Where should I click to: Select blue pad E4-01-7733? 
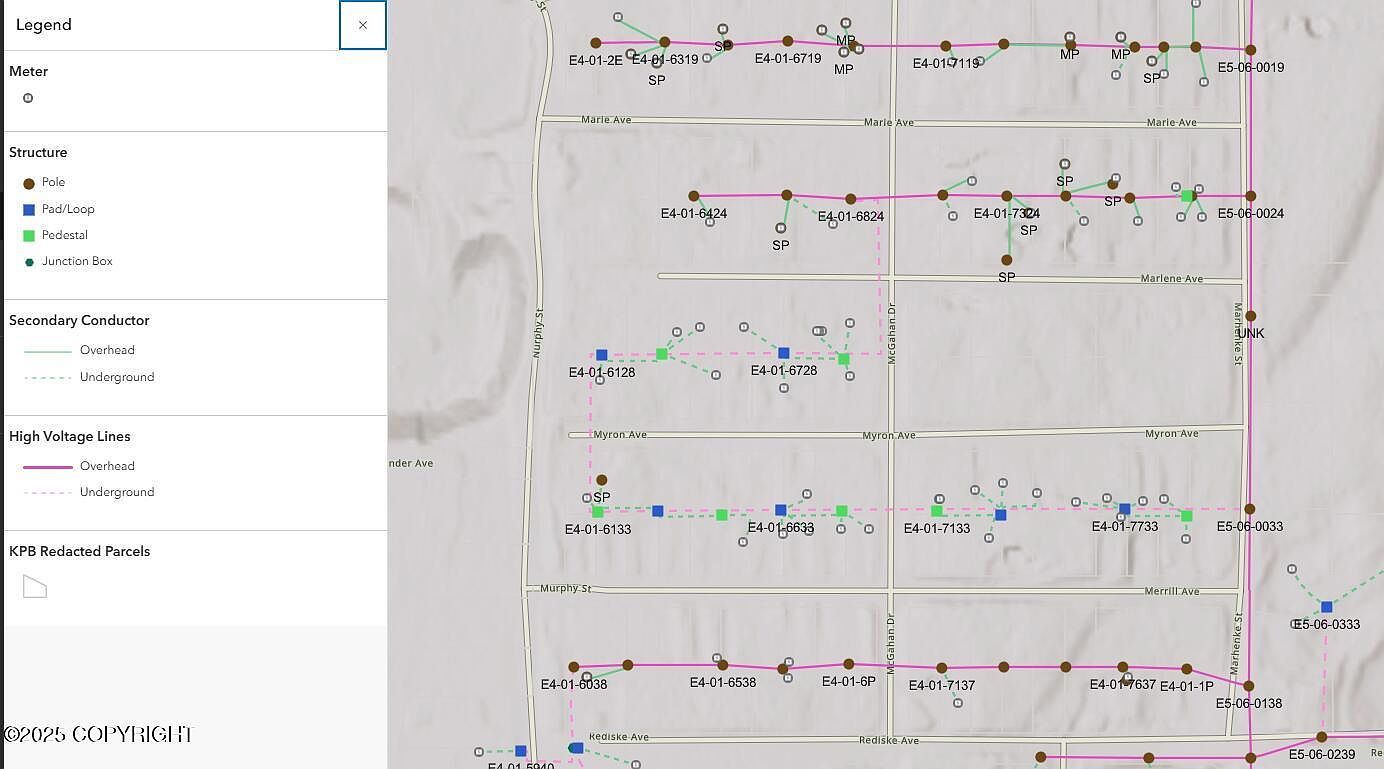1124,509
